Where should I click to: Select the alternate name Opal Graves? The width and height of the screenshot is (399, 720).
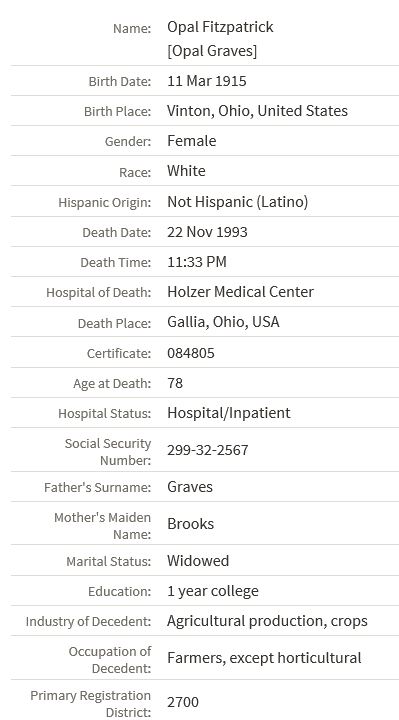tap(212, 51)
